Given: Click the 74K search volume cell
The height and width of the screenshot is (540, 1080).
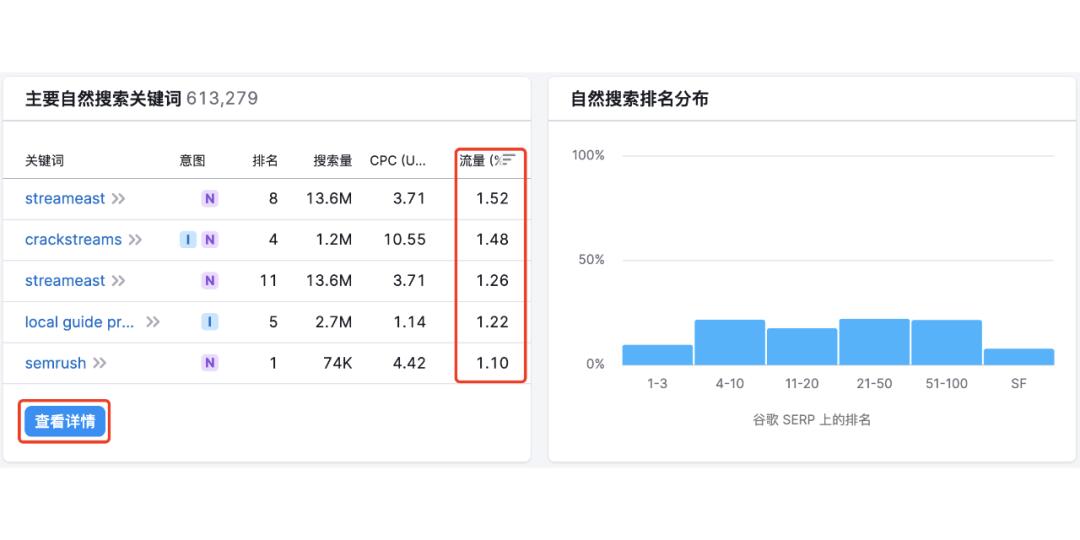Looking at the screenshot, I should pyautogui.click(x=338, y=363).
